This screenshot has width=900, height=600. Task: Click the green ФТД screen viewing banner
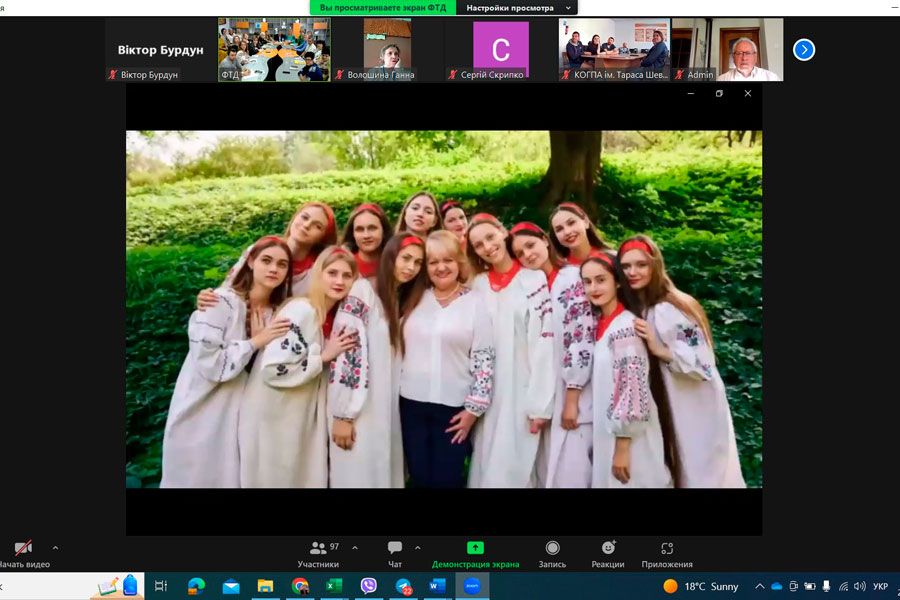[383, 8]
